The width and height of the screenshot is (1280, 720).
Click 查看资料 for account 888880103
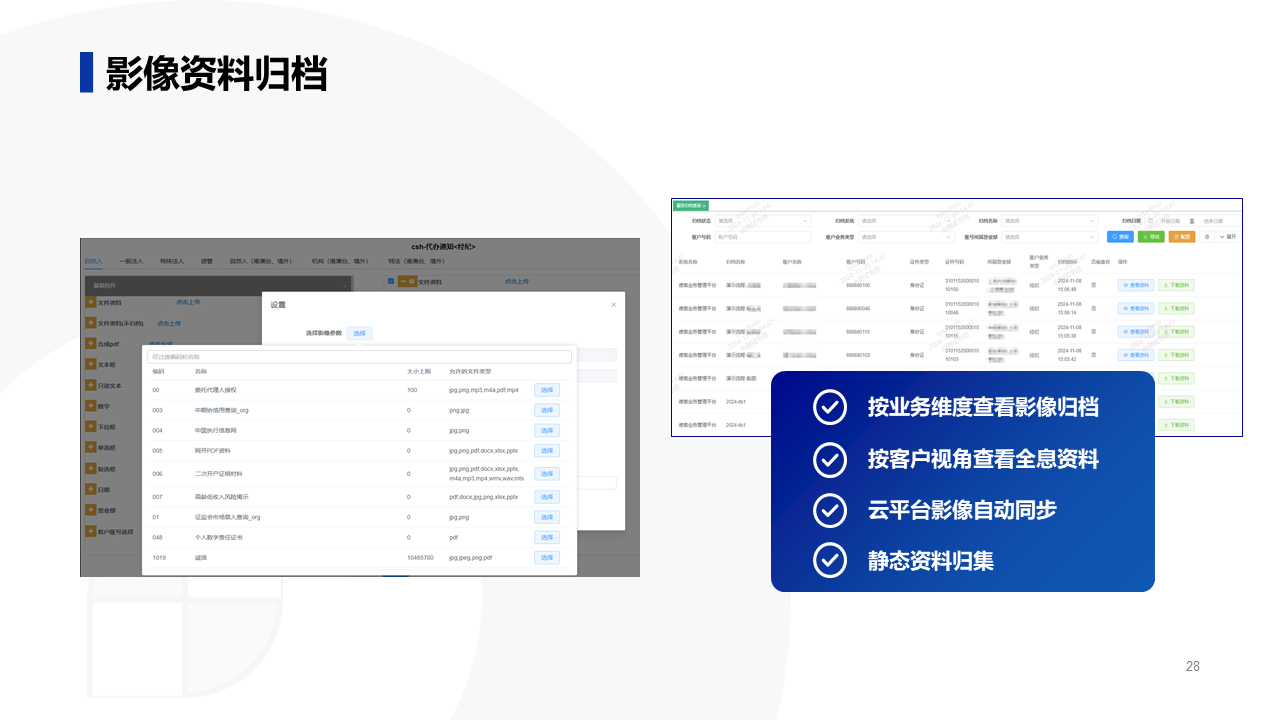coord(1135,355)
